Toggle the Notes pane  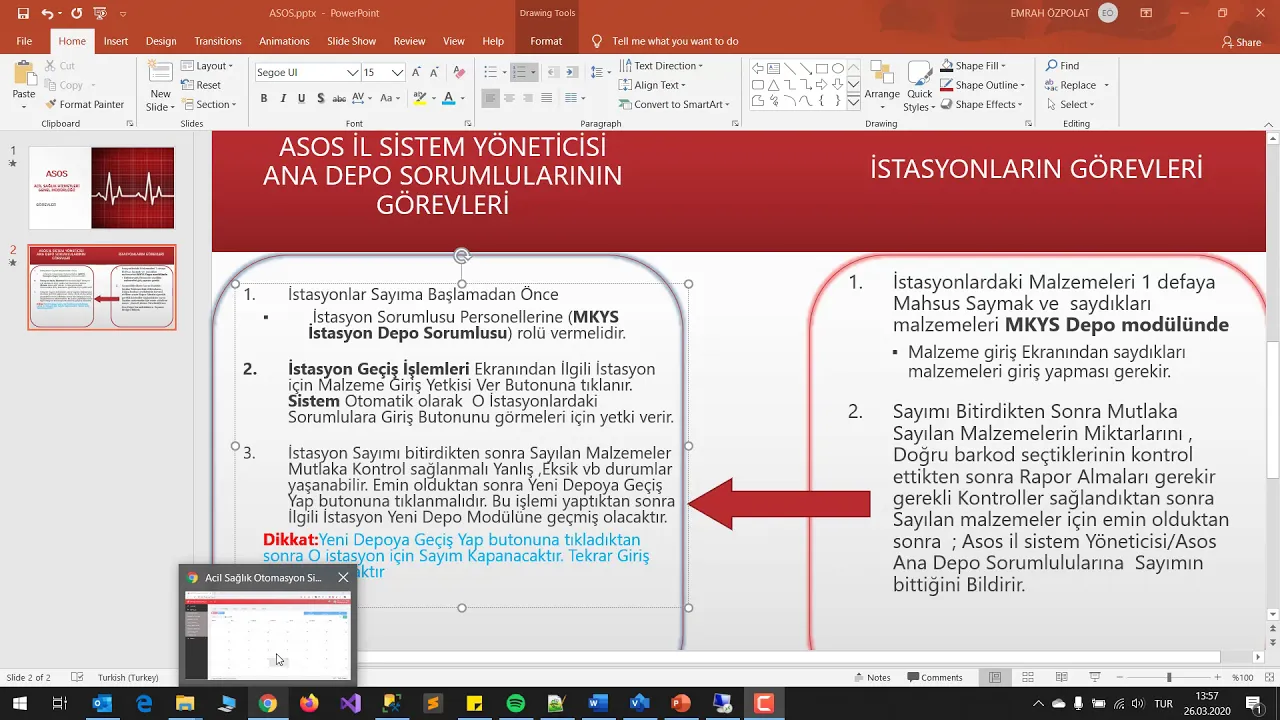point(871,677)
